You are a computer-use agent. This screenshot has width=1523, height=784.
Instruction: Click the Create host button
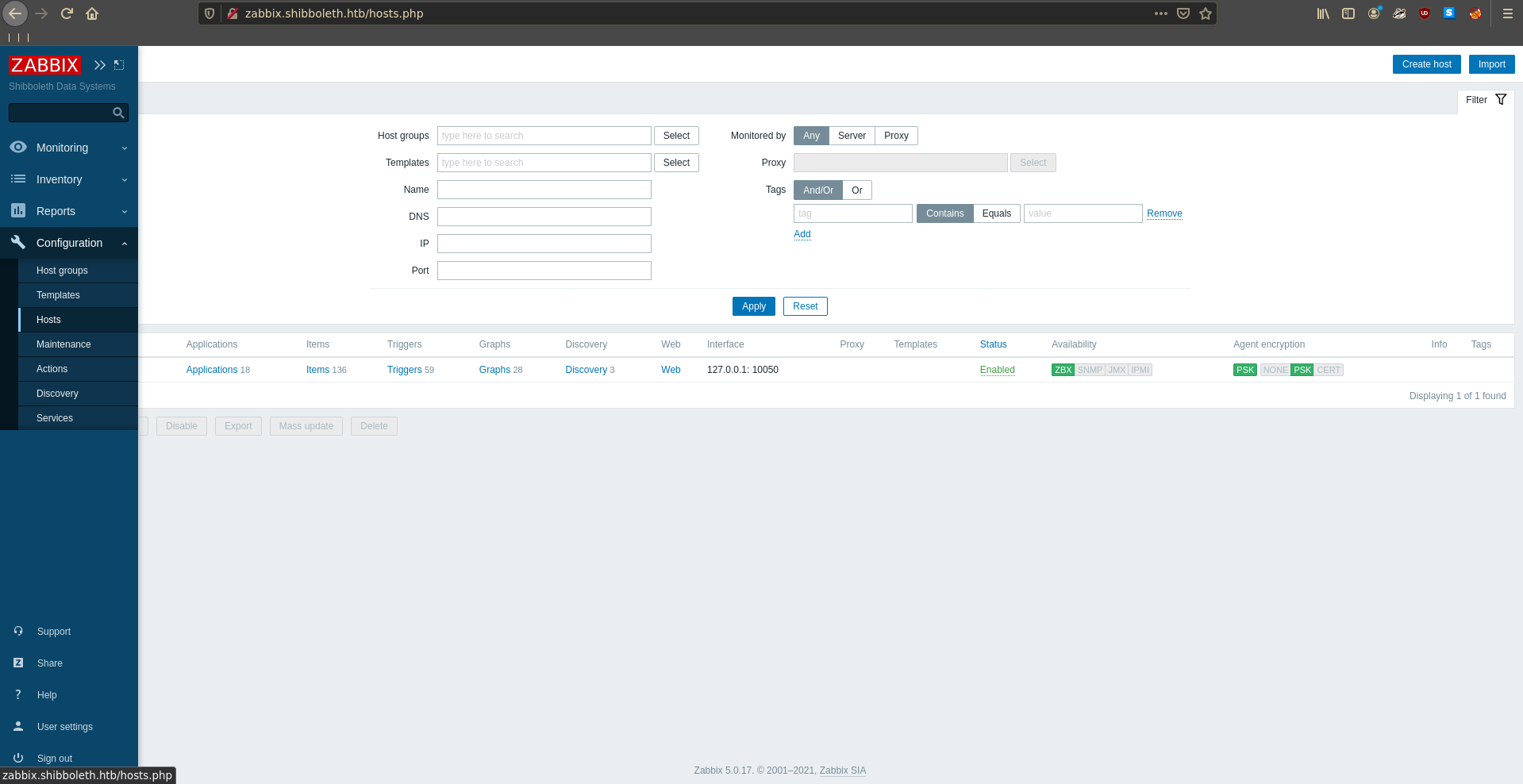point(1426,64)
